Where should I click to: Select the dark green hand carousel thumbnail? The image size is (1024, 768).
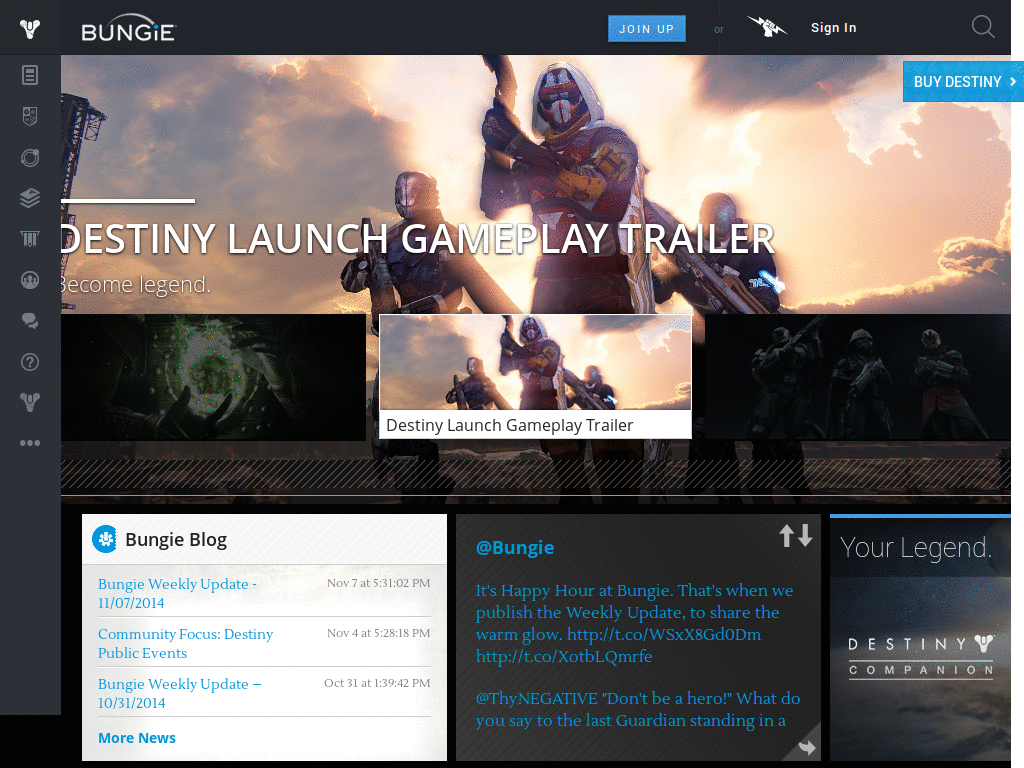click(x=213, y=377)
